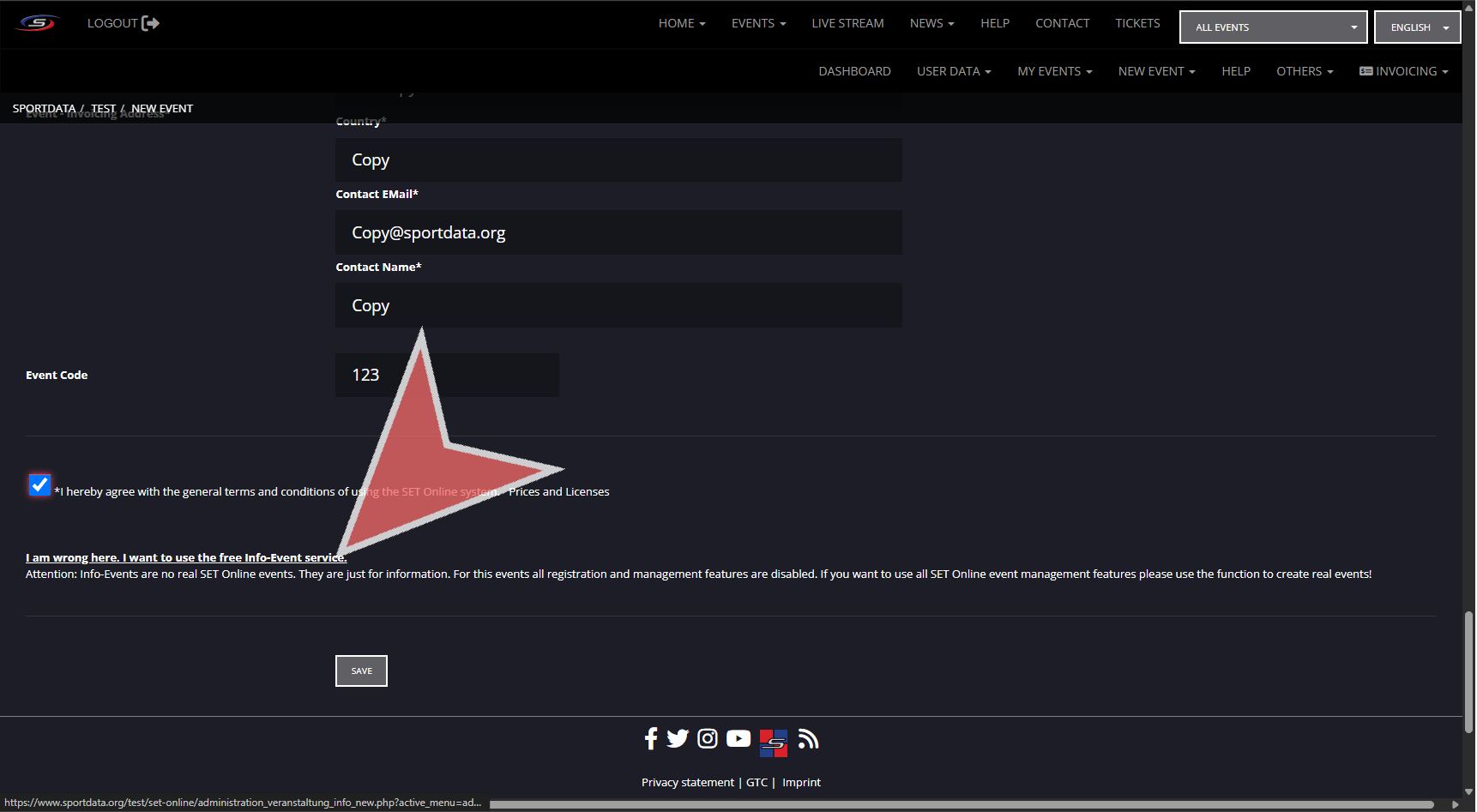Click the red-blue Sportdata footer icon
Screen dimensions: 1477x812
coord(773,743)
